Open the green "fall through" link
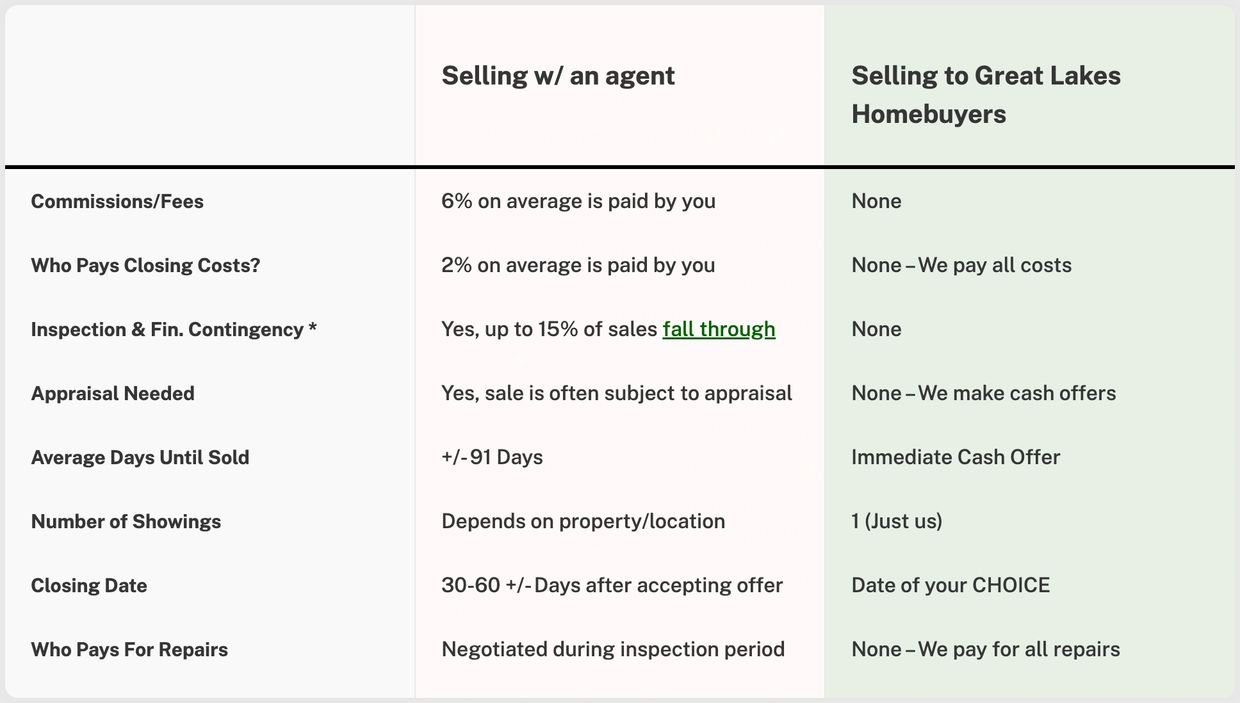This screenshot has height=703, width=1240. coord(718,329)
